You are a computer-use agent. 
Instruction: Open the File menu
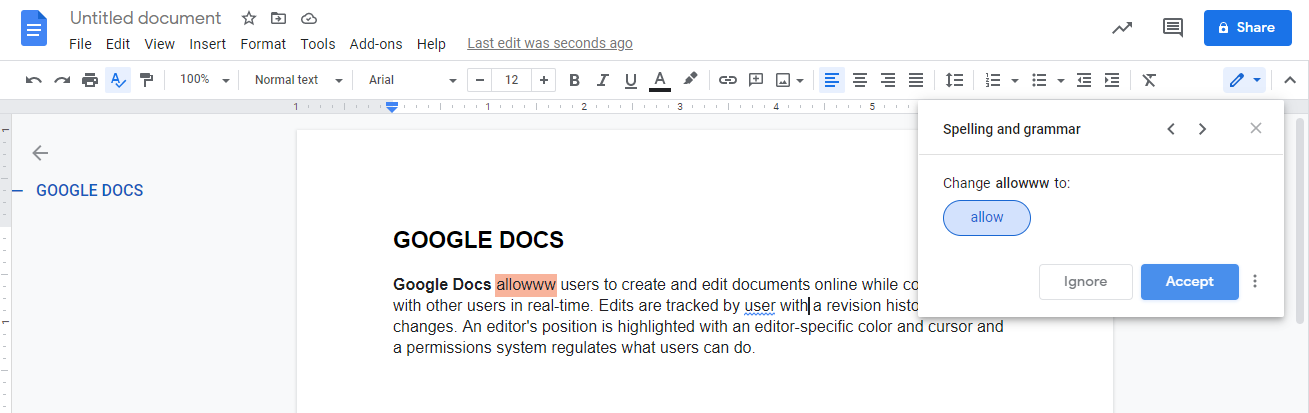(x=80, y=44)
